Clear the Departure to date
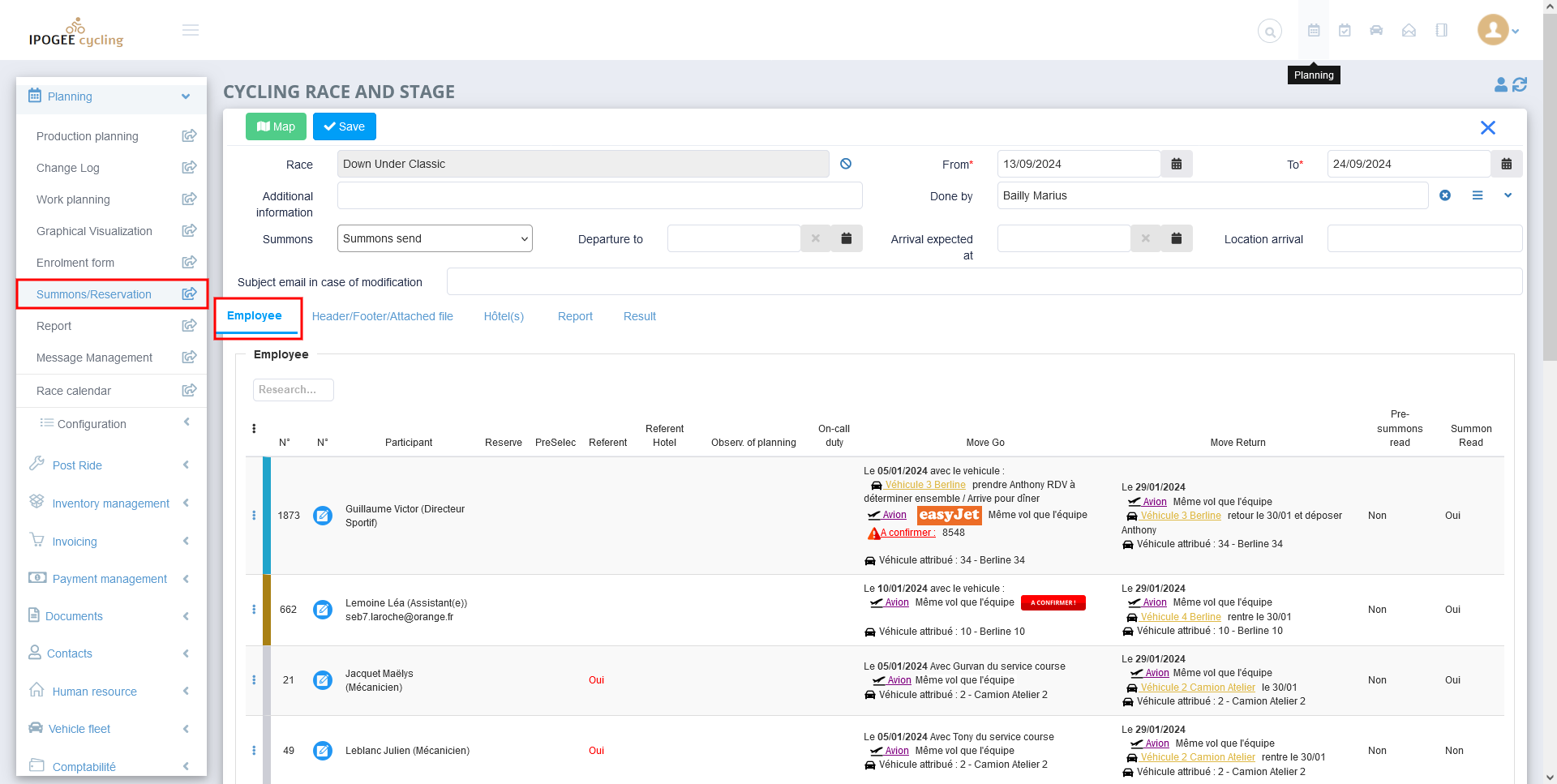The height and width of the screenshot is (784, 1557). (x=816, y=238)
